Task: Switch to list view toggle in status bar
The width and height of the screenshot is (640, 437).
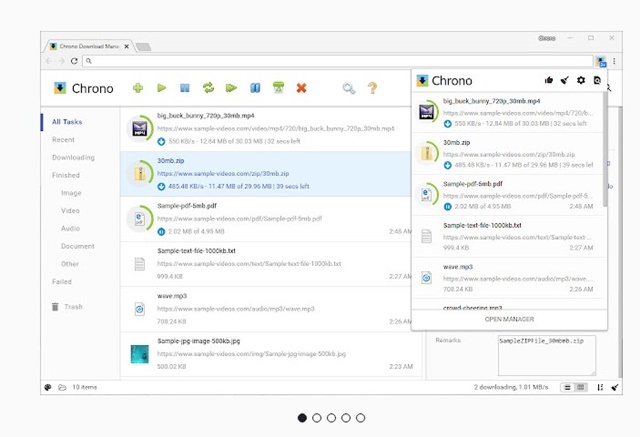Action: click(x=567, y=387)
